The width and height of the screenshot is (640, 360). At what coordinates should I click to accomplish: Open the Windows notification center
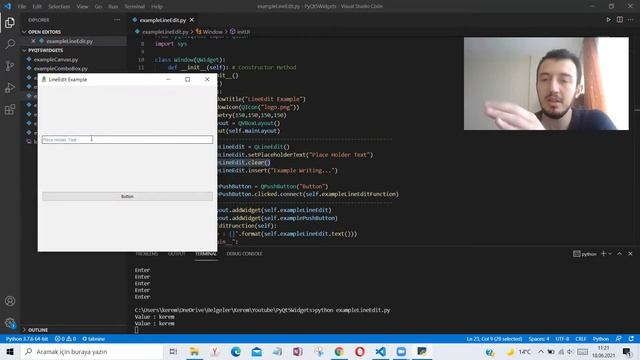point(627,351)
